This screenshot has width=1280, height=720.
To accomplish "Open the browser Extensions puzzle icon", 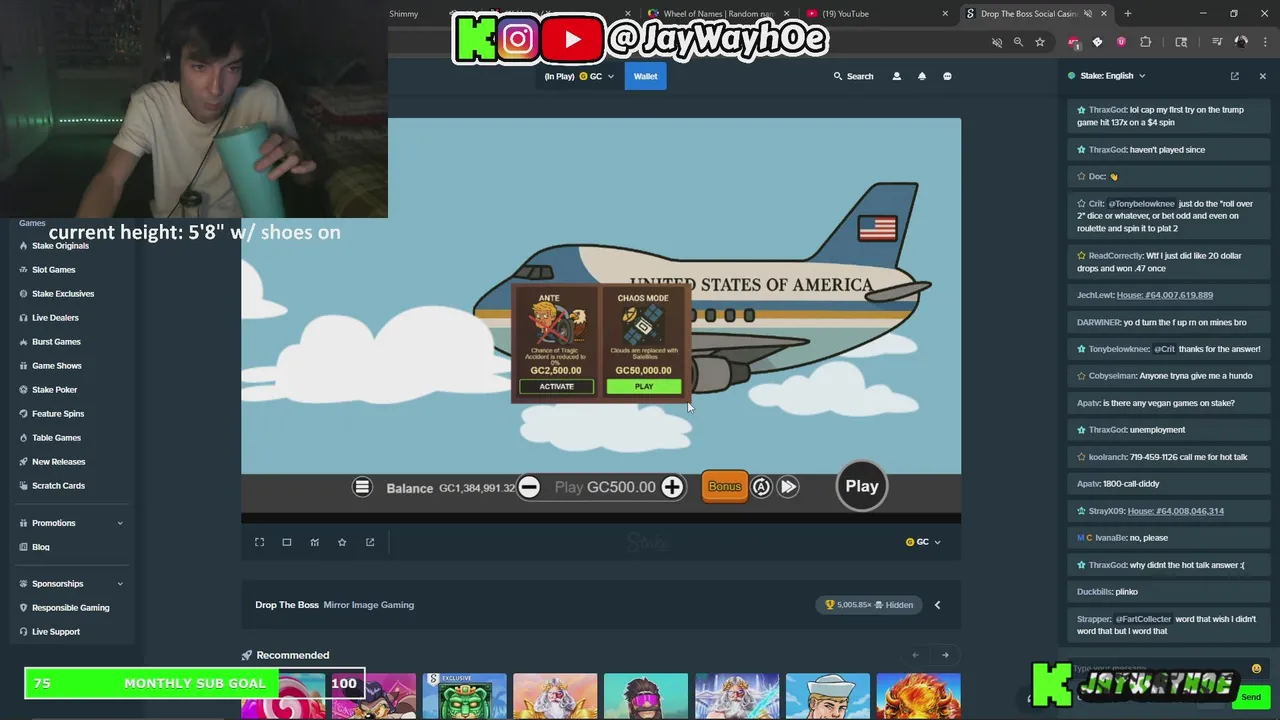I will pos(1146,42).
